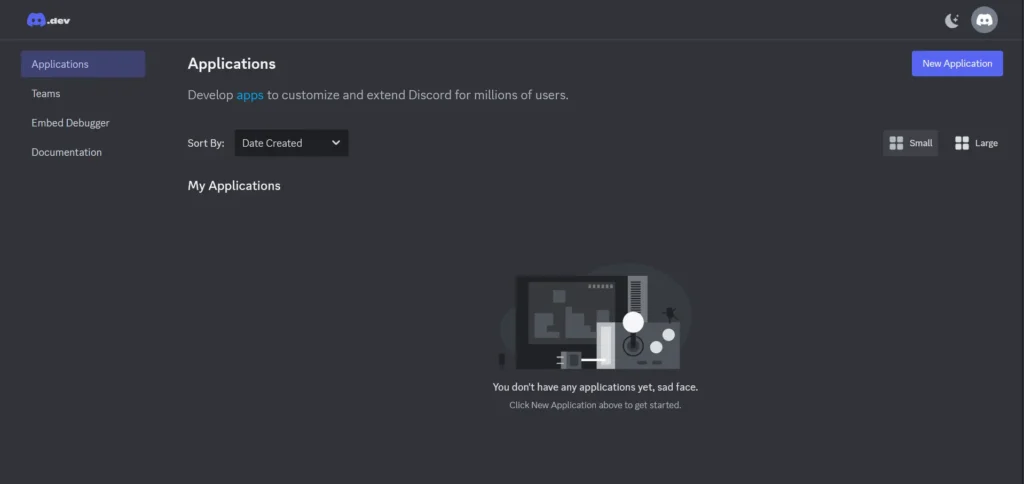This screenshot has width=1024, height=484.
Task: Click the Applications page title
Action: [231, 63]
